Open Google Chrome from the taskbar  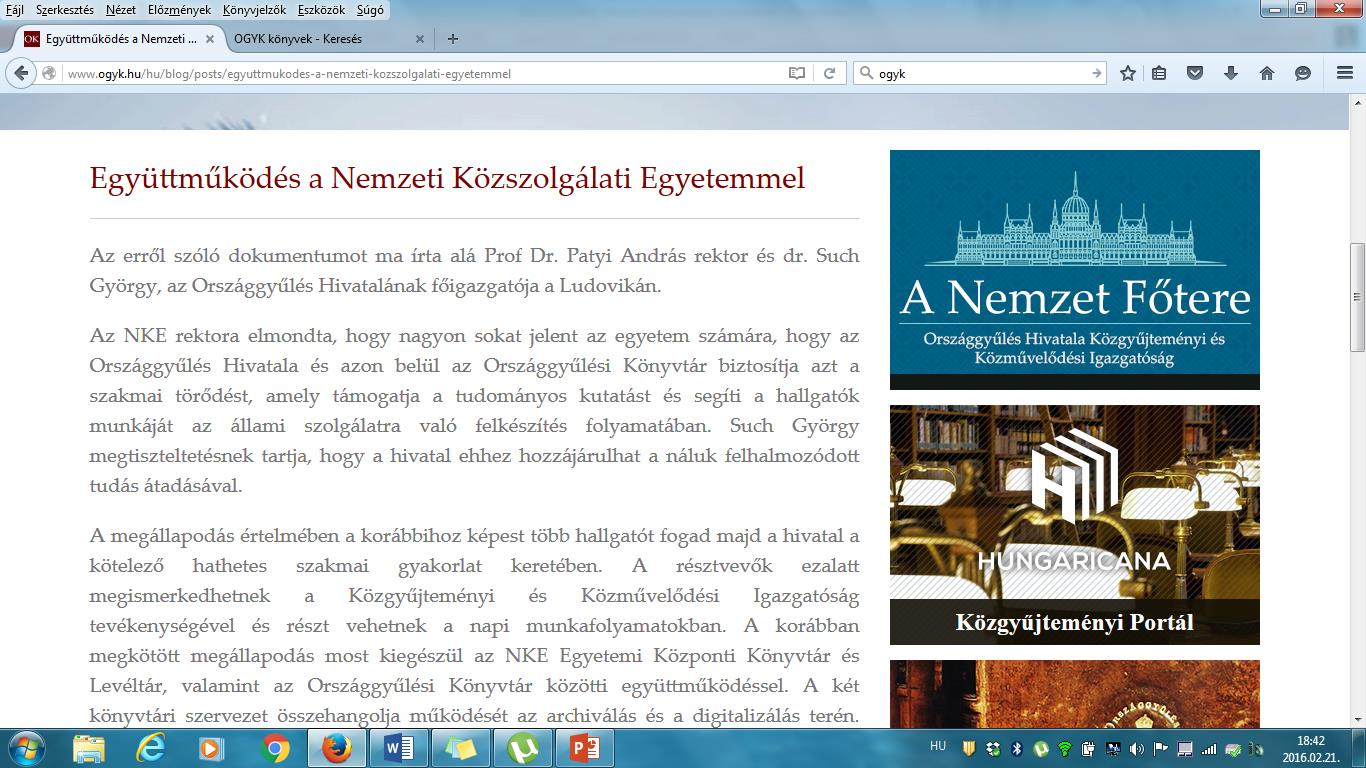point(274,748)
